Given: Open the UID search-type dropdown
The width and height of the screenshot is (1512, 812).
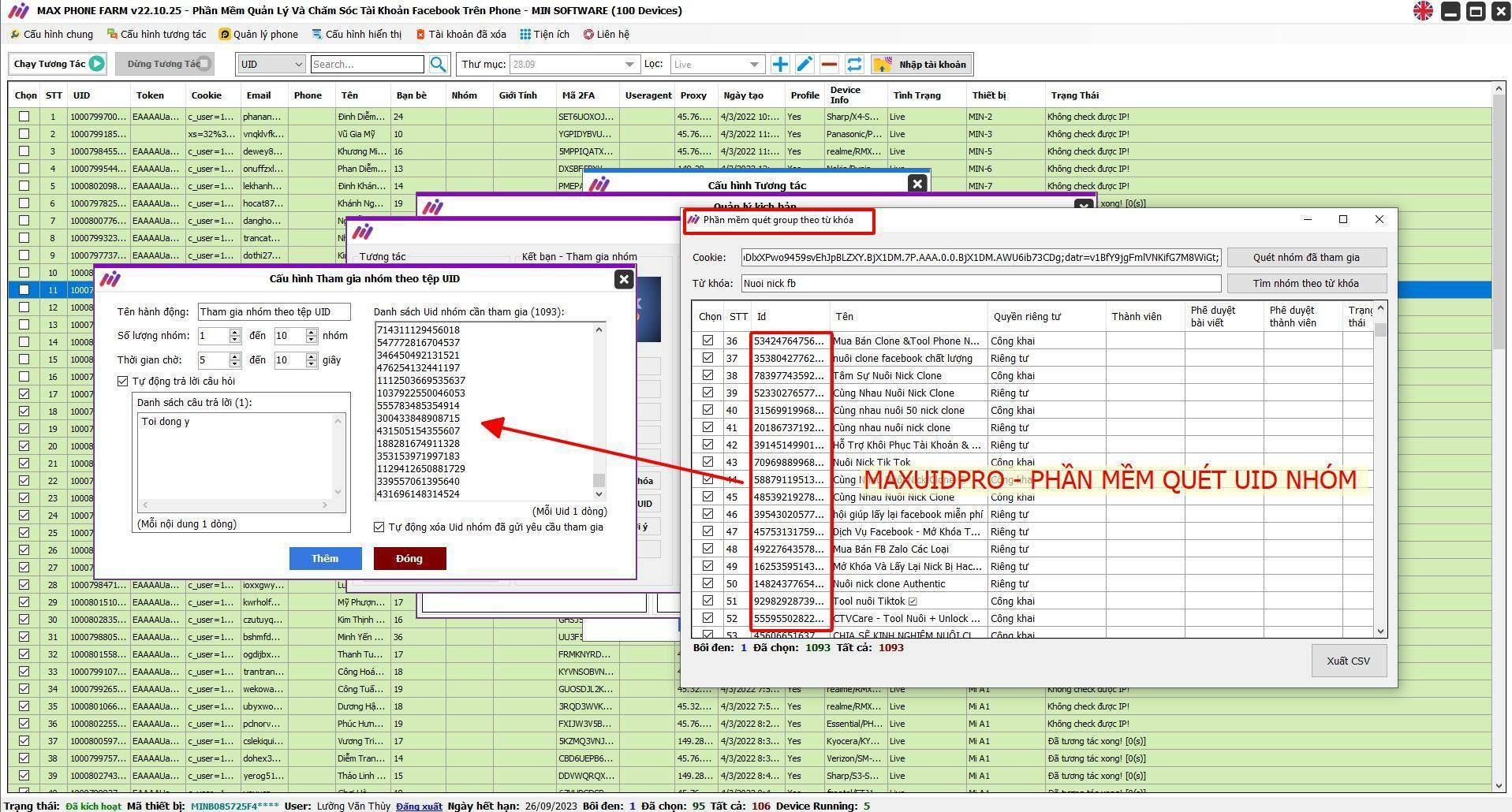Looking at the screenshot, I should [271, 64].
